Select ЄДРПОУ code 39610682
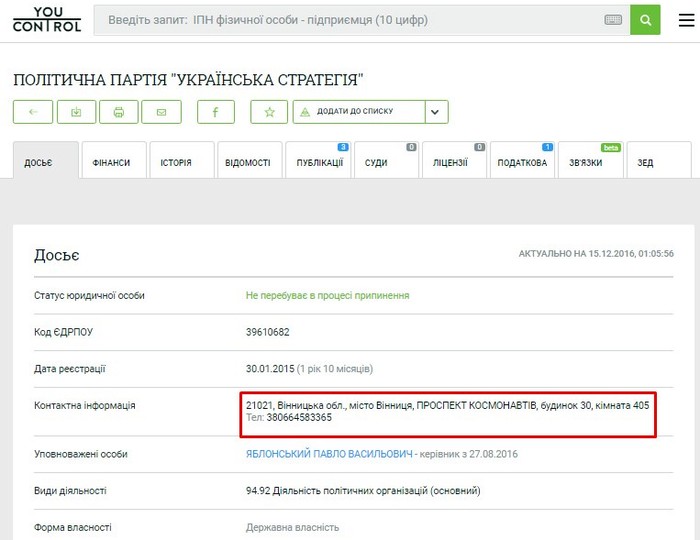The width and height of the screenshot is (700, 540). [267, 332]
